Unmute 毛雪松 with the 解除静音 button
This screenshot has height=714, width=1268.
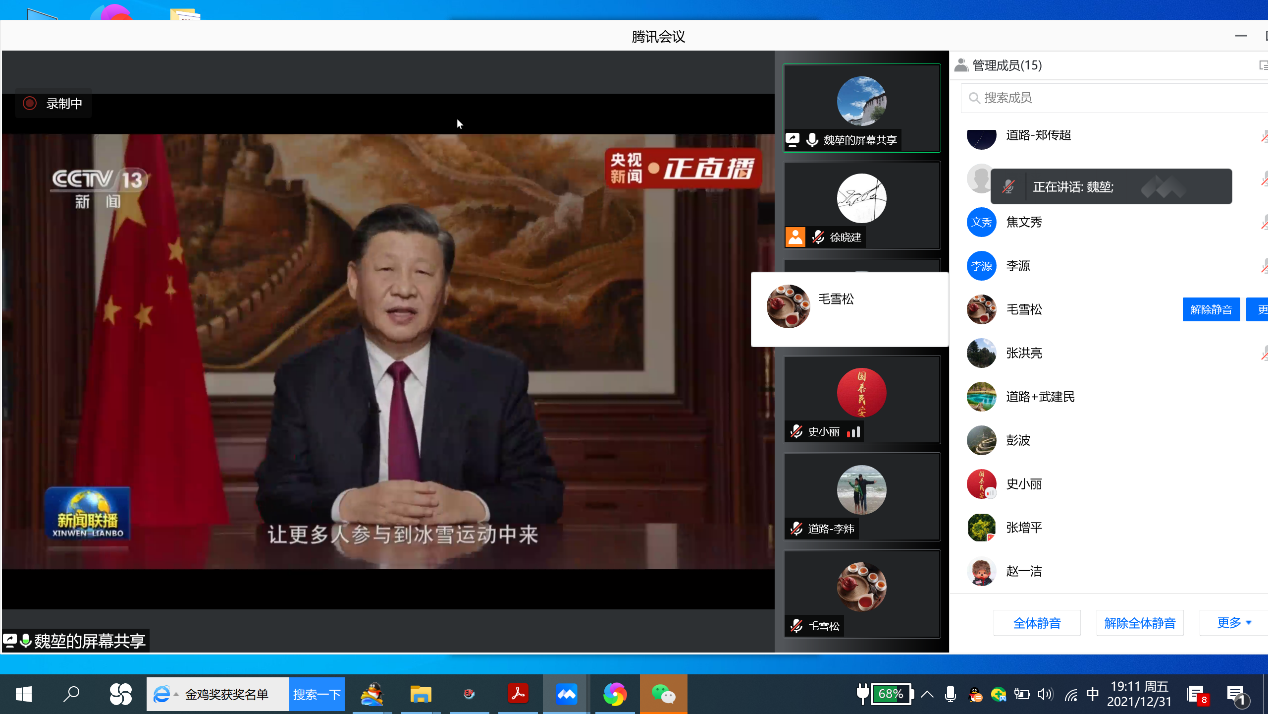[x=1211, y=309]
